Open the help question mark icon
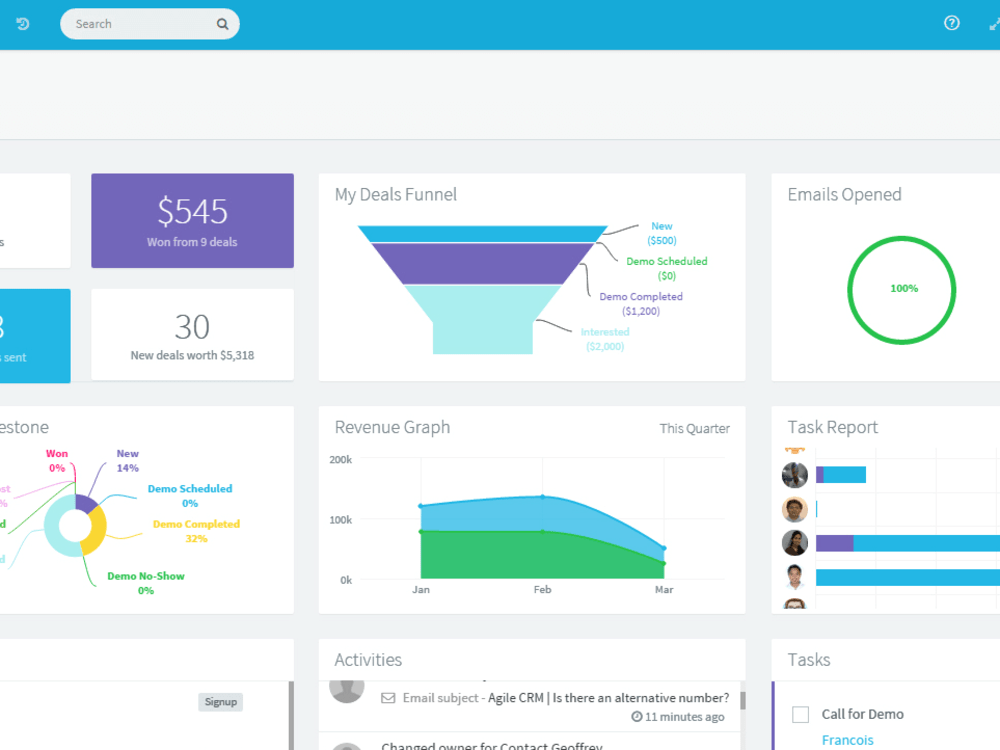 952,23
